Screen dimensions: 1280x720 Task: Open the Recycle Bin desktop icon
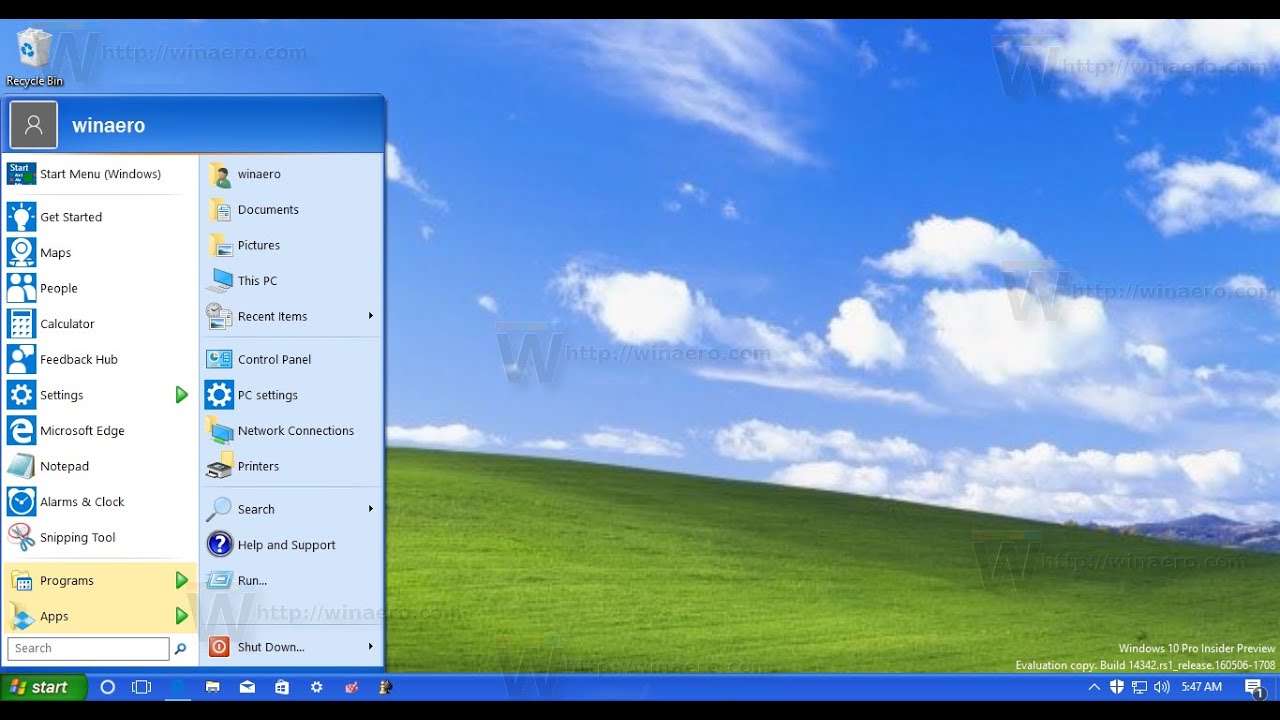(x=34, y=57)
